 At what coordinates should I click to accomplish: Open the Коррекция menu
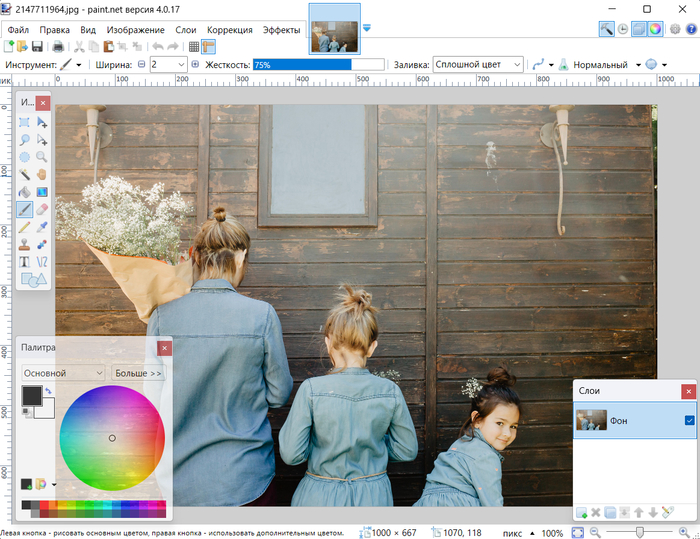pos(230,30)
